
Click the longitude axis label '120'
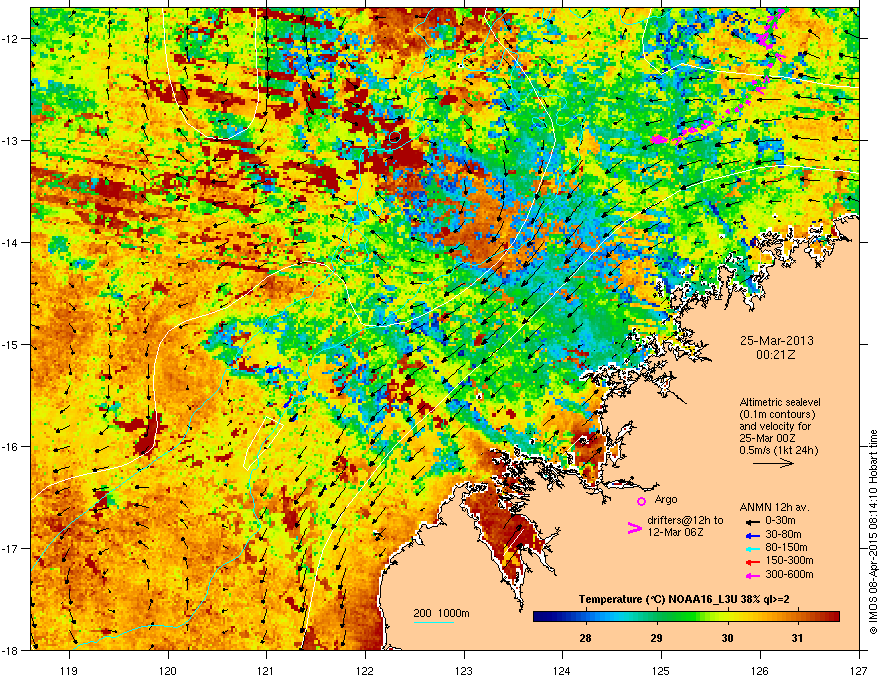click(168, 670)
